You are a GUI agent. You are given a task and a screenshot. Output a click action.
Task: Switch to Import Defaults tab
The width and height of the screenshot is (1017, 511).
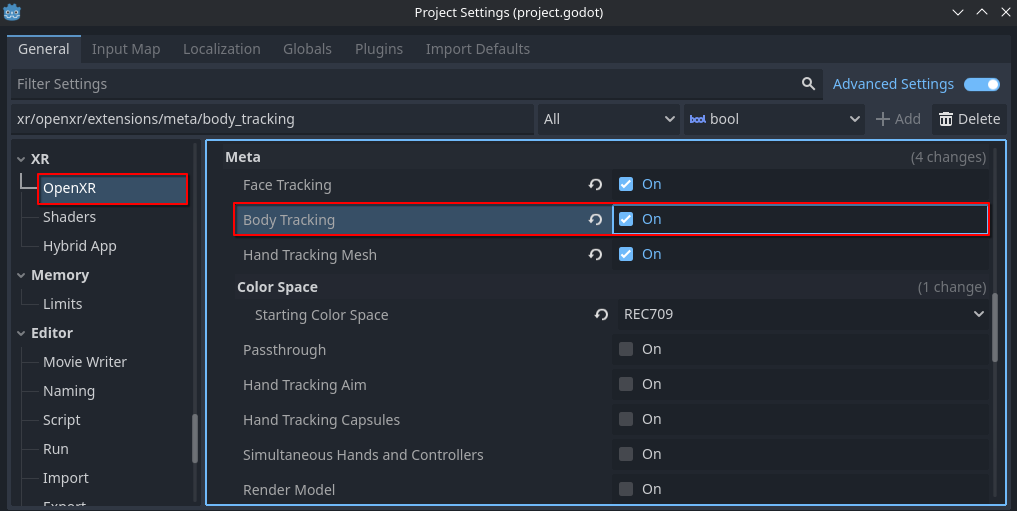tap(478, 49)
